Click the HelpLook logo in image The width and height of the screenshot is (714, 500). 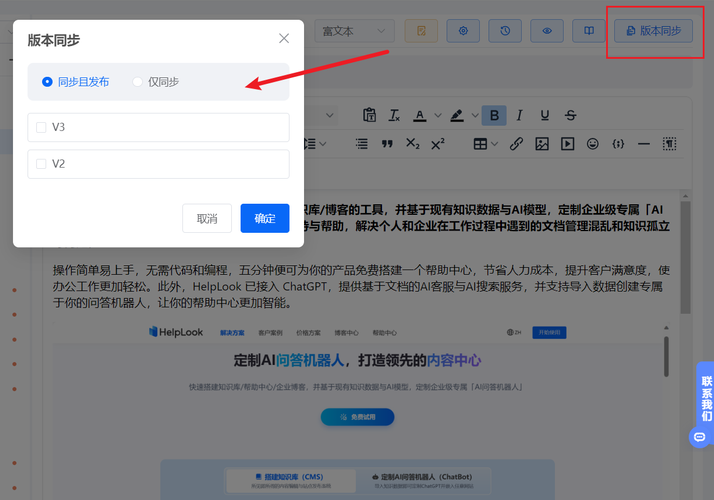coord(176,332)
